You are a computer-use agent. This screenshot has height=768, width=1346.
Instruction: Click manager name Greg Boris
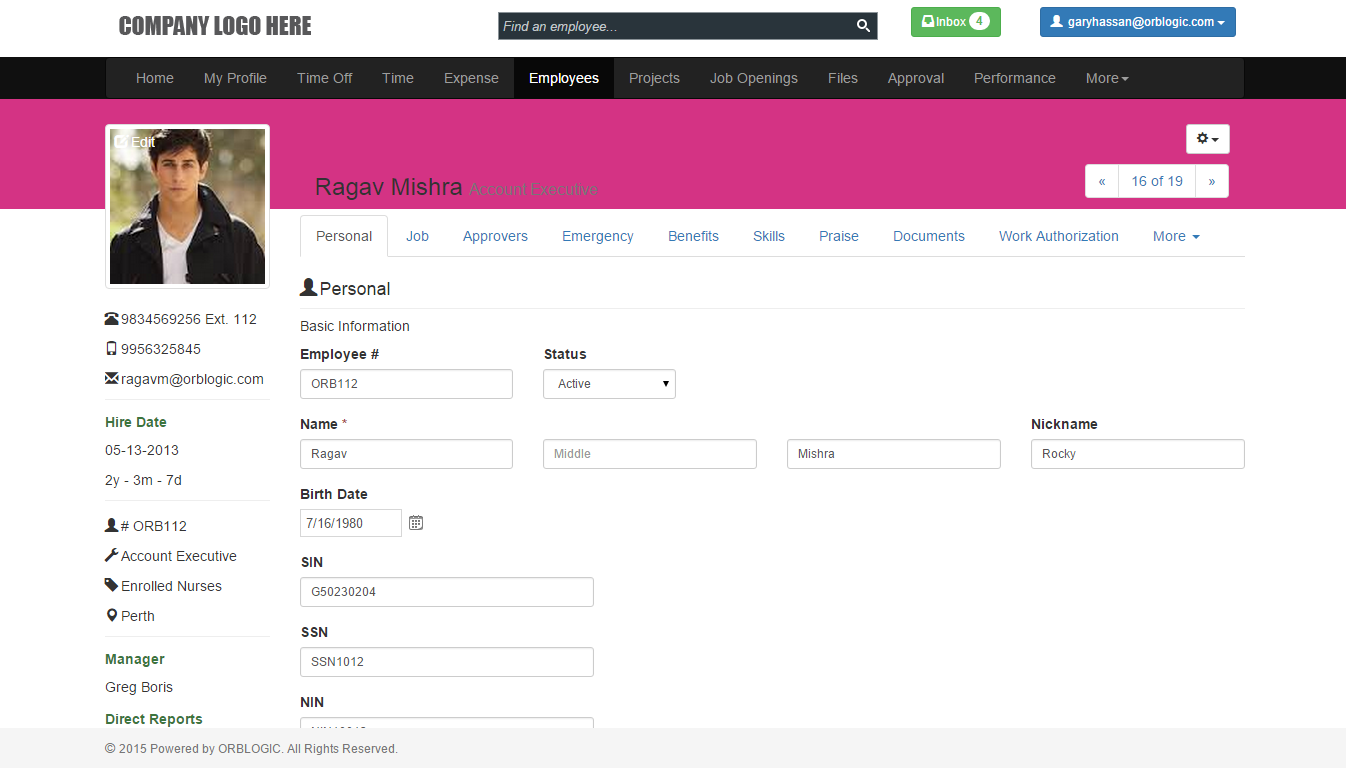[x=139, y=687]
